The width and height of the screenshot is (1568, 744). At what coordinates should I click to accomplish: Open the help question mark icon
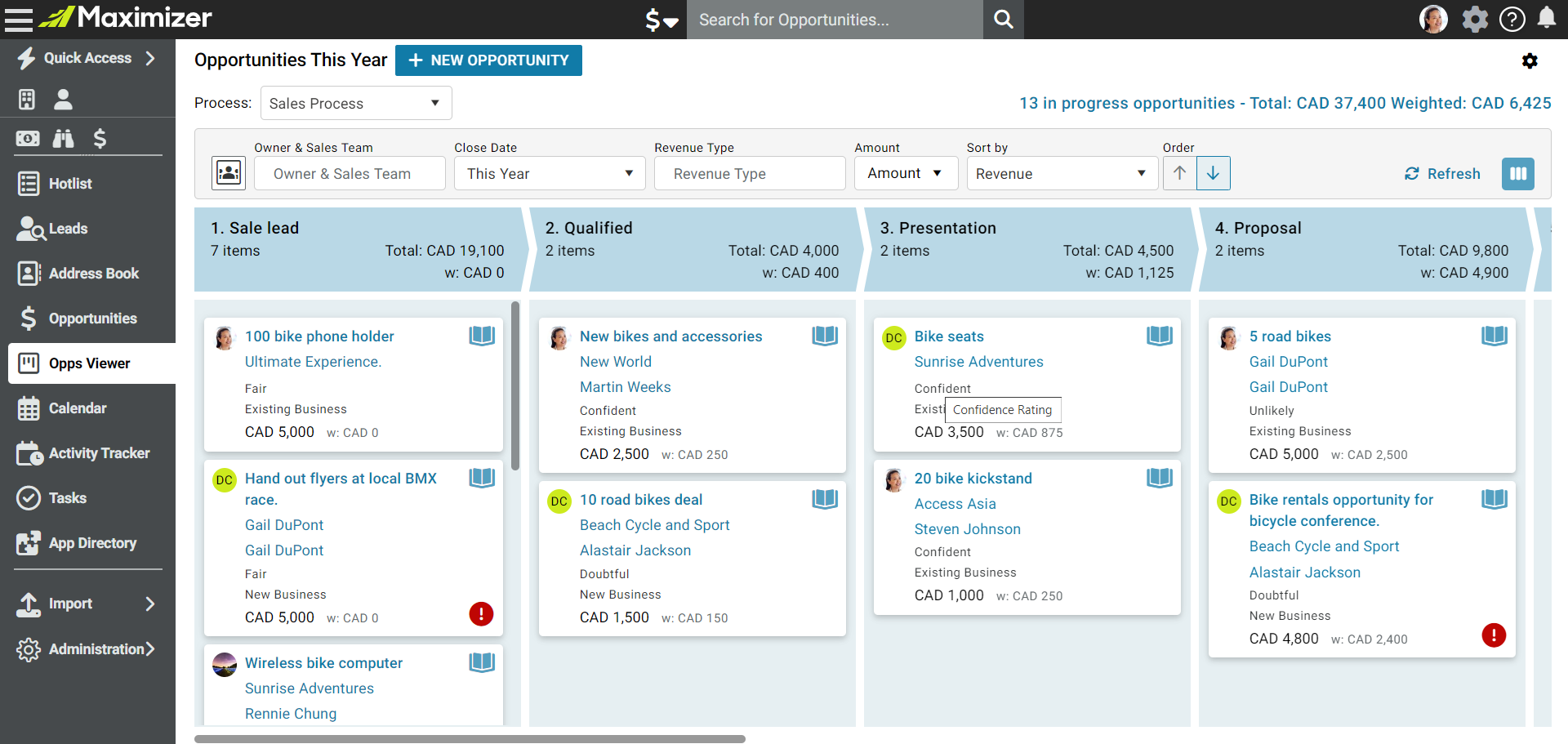pos(1512,19)
